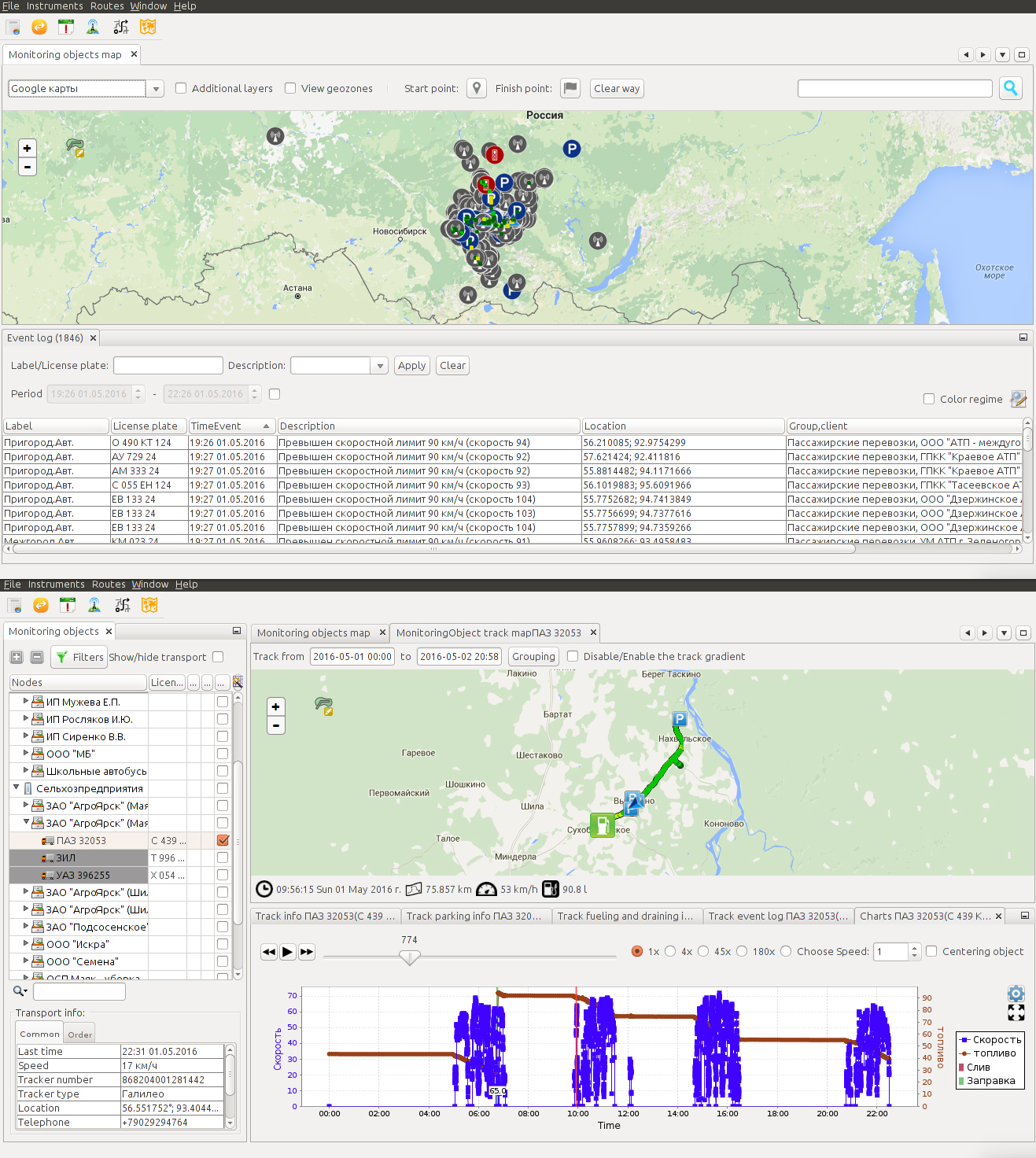Click the Start point marker icon
Image resolution: width=1036 pixels, height=1158 pixels.
coord(477,88)
